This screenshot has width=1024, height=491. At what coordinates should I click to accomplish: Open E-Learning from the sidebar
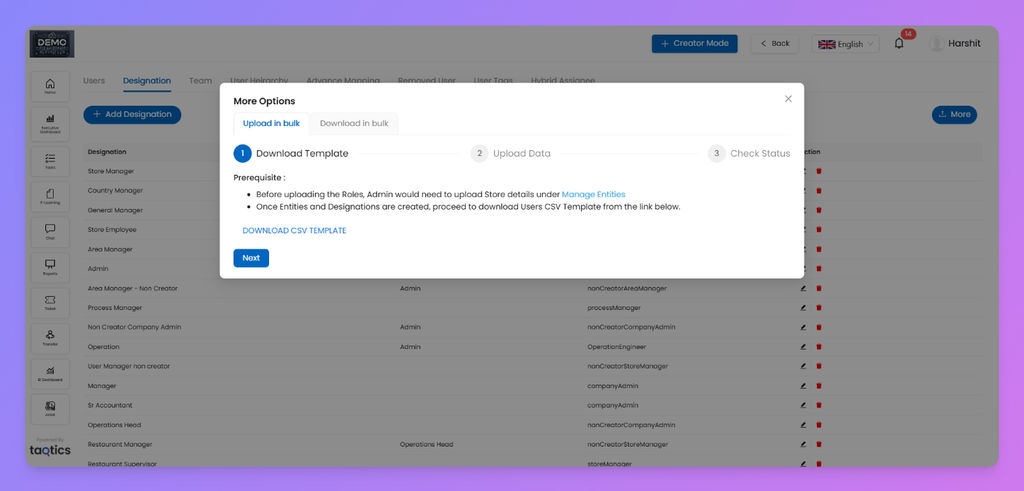[50, 197]
